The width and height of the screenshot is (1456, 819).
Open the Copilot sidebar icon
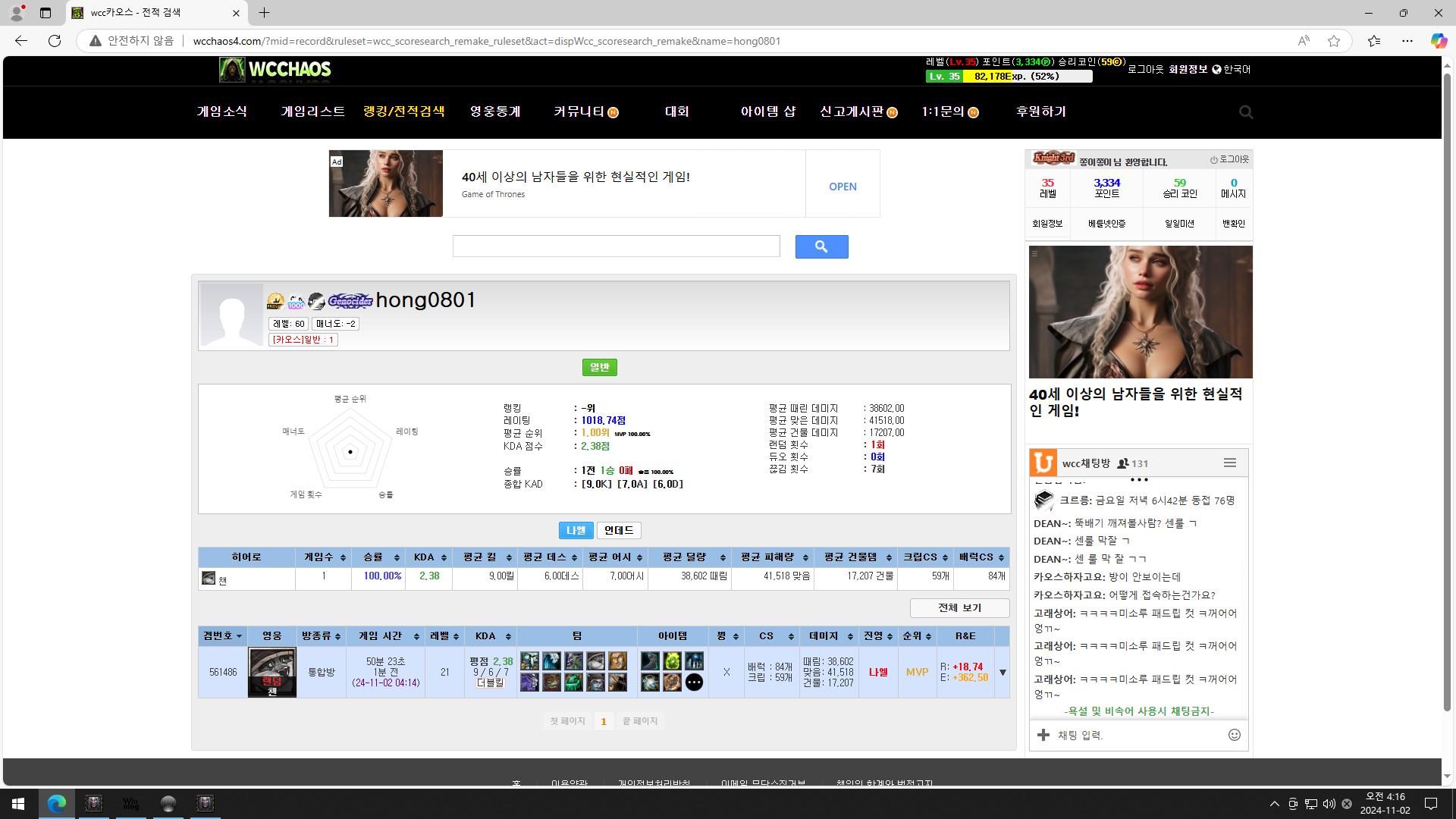pos(1439,41)
